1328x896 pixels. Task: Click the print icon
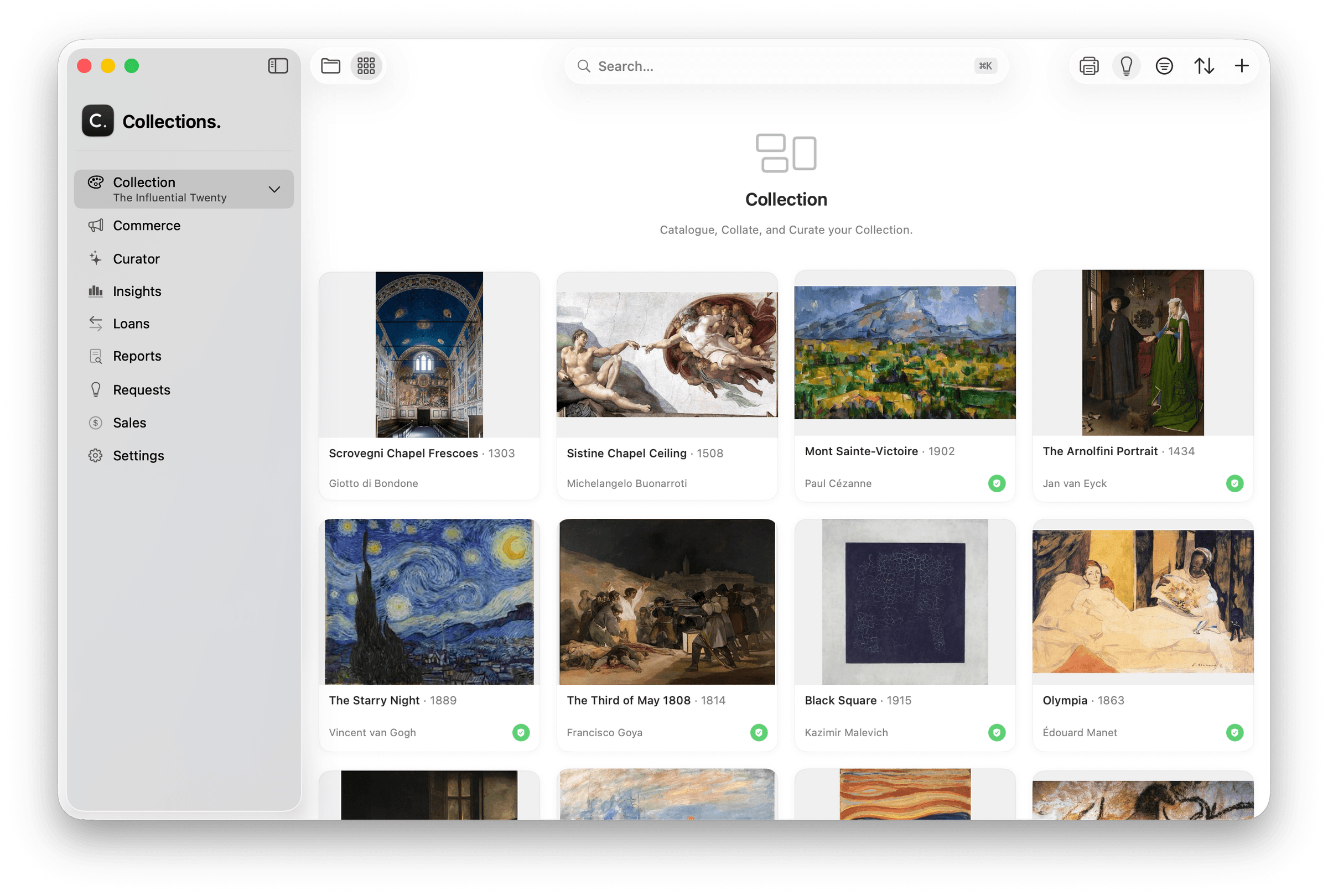[x=1088, y=66]
